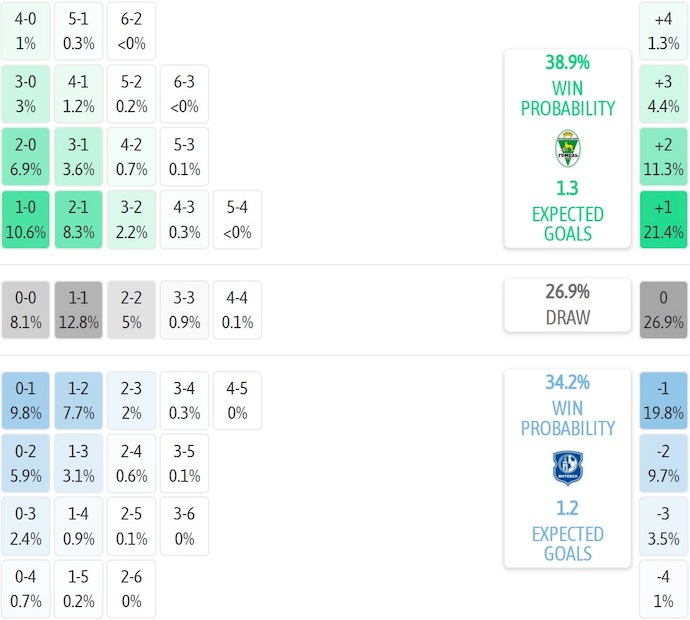Select the 1-0 scoreline cell

[25, 220]
